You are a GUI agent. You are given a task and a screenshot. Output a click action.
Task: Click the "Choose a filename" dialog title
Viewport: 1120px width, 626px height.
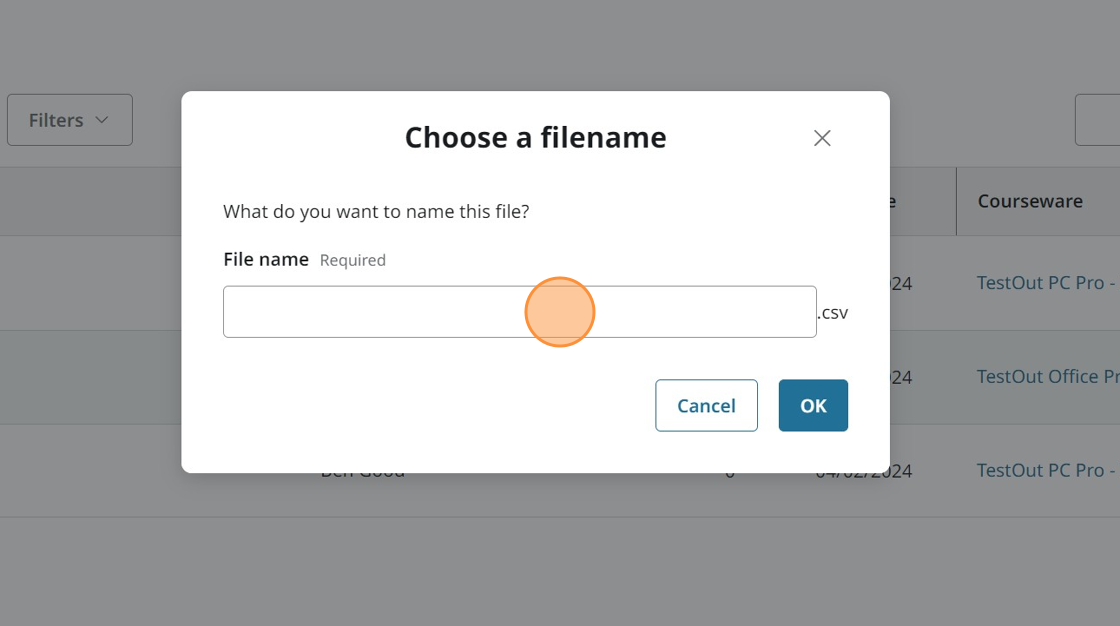[x=535, y=138]
